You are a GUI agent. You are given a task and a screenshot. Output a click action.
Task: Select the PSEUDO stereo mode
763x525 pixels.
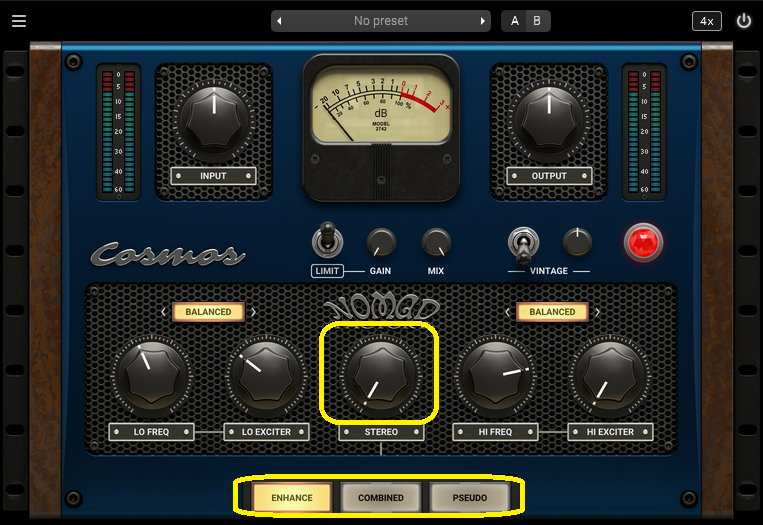(x=470, y=498)
